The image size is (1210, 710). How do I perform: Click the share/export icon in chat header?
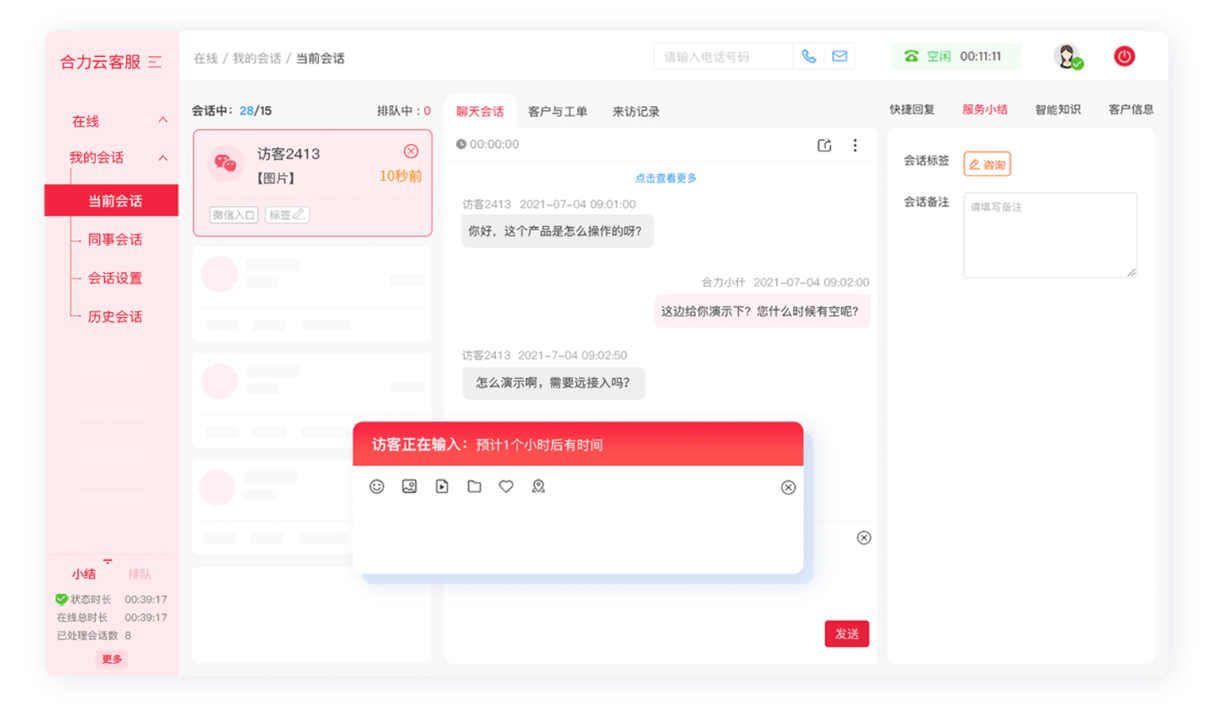tap(824, 145)
